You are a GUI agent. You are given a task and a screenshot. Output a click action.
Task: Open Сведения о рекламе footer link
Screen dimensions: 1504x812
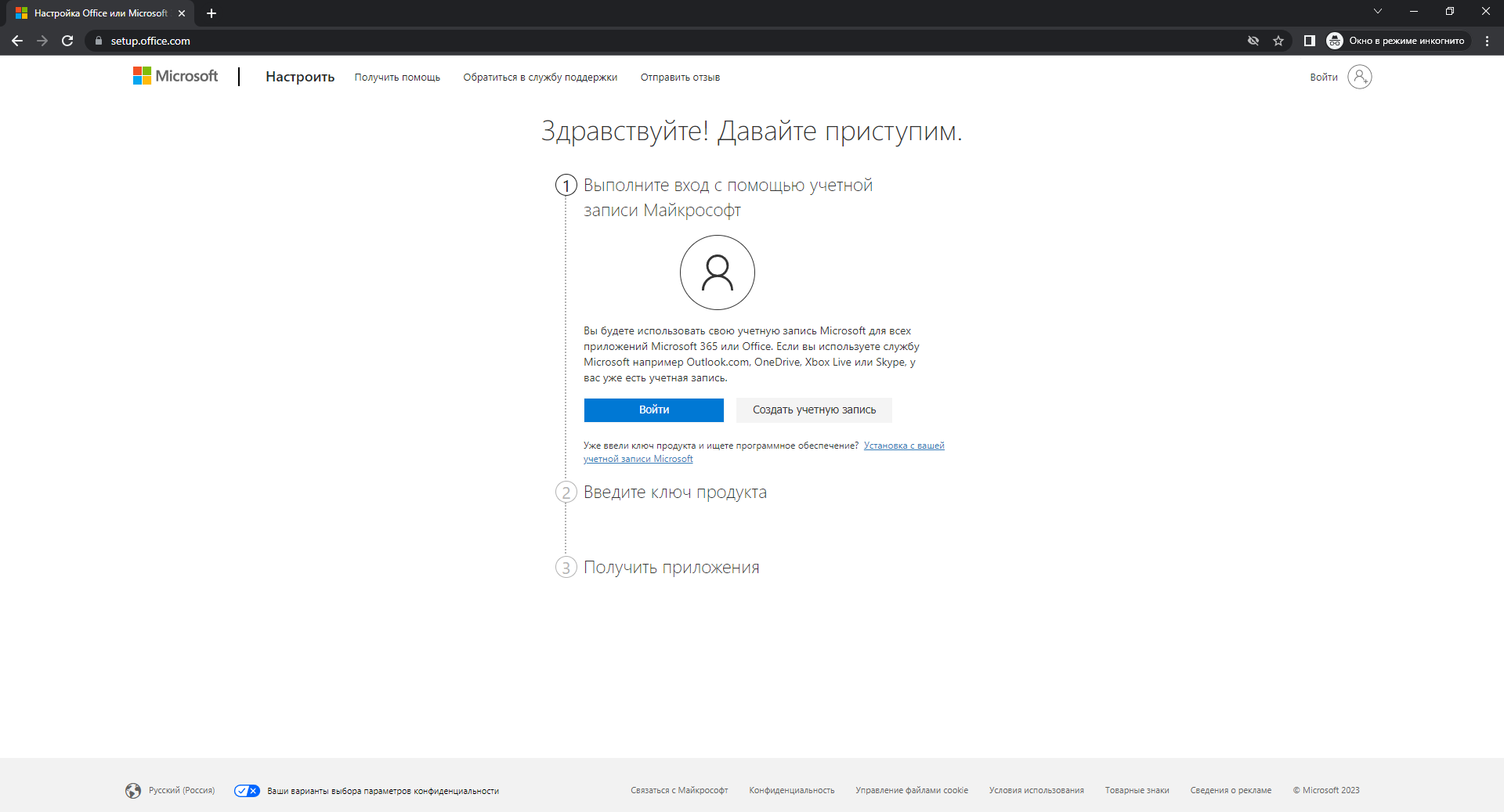tap(1231, 791)
